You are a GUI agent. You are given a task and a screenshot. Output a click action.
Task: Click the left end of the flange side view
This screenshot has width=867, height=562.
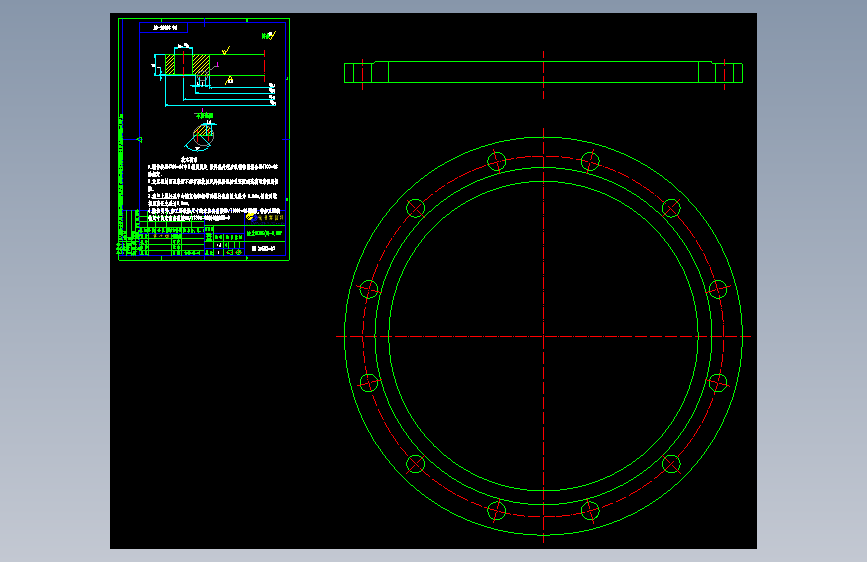pyautogui.click(x=358, y=73)
